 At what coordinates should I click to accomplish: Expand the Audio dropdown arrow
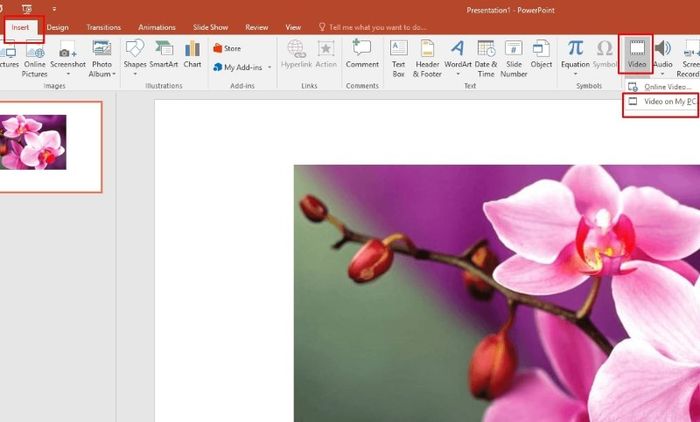coord(663,74)
